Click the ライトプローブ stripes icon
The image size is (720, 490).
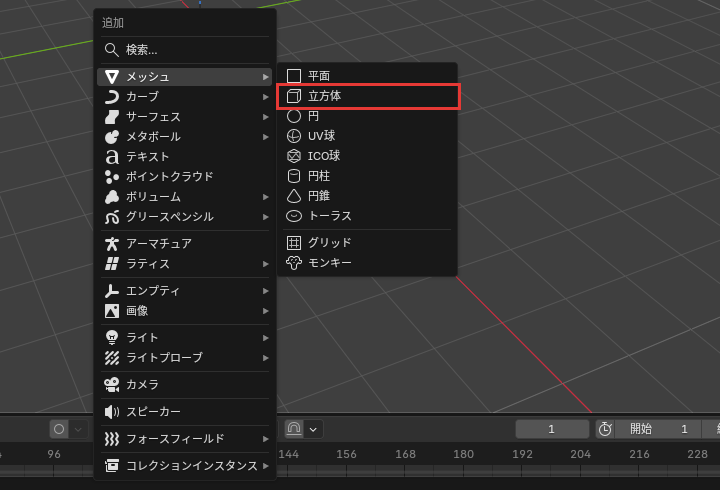click(x=112, y=358)
